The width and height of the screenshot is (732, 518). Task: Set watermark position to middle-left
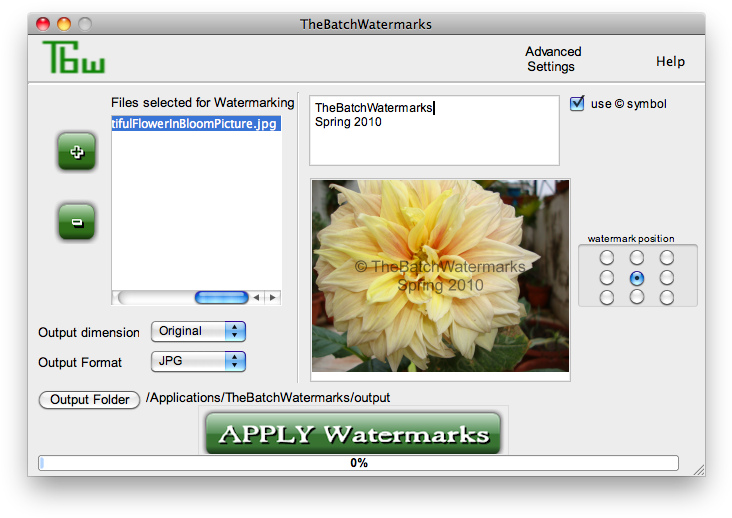pyautogui.click(x=606, y=278)
